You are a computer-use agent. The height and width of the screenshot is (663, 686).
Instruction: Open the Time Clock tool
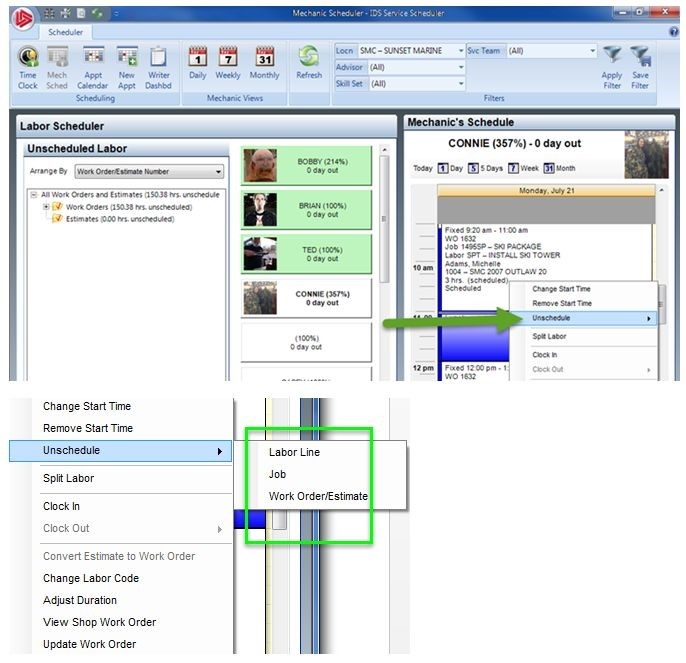28,68
